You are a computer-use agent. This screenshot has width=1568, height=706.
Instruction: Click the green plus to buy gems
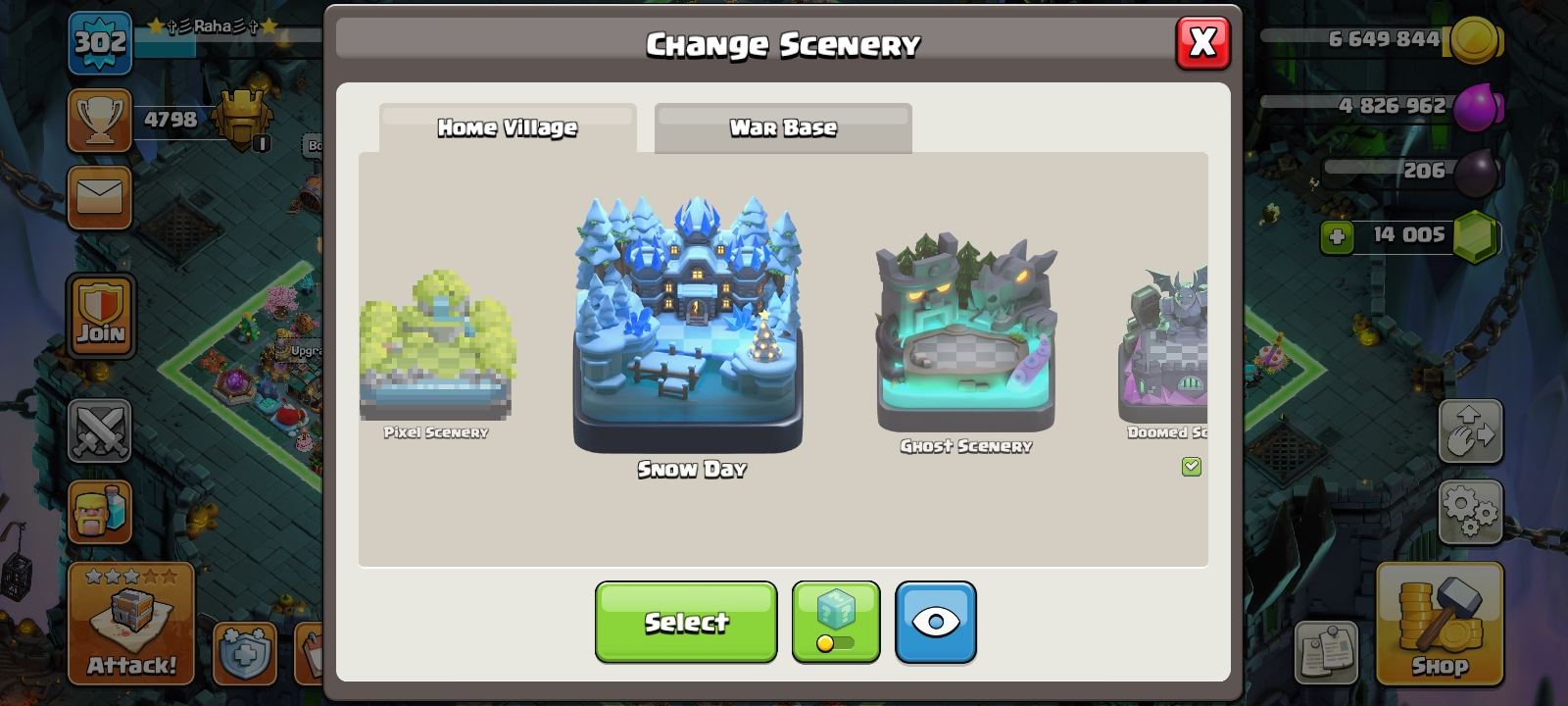click(1337, 237)
